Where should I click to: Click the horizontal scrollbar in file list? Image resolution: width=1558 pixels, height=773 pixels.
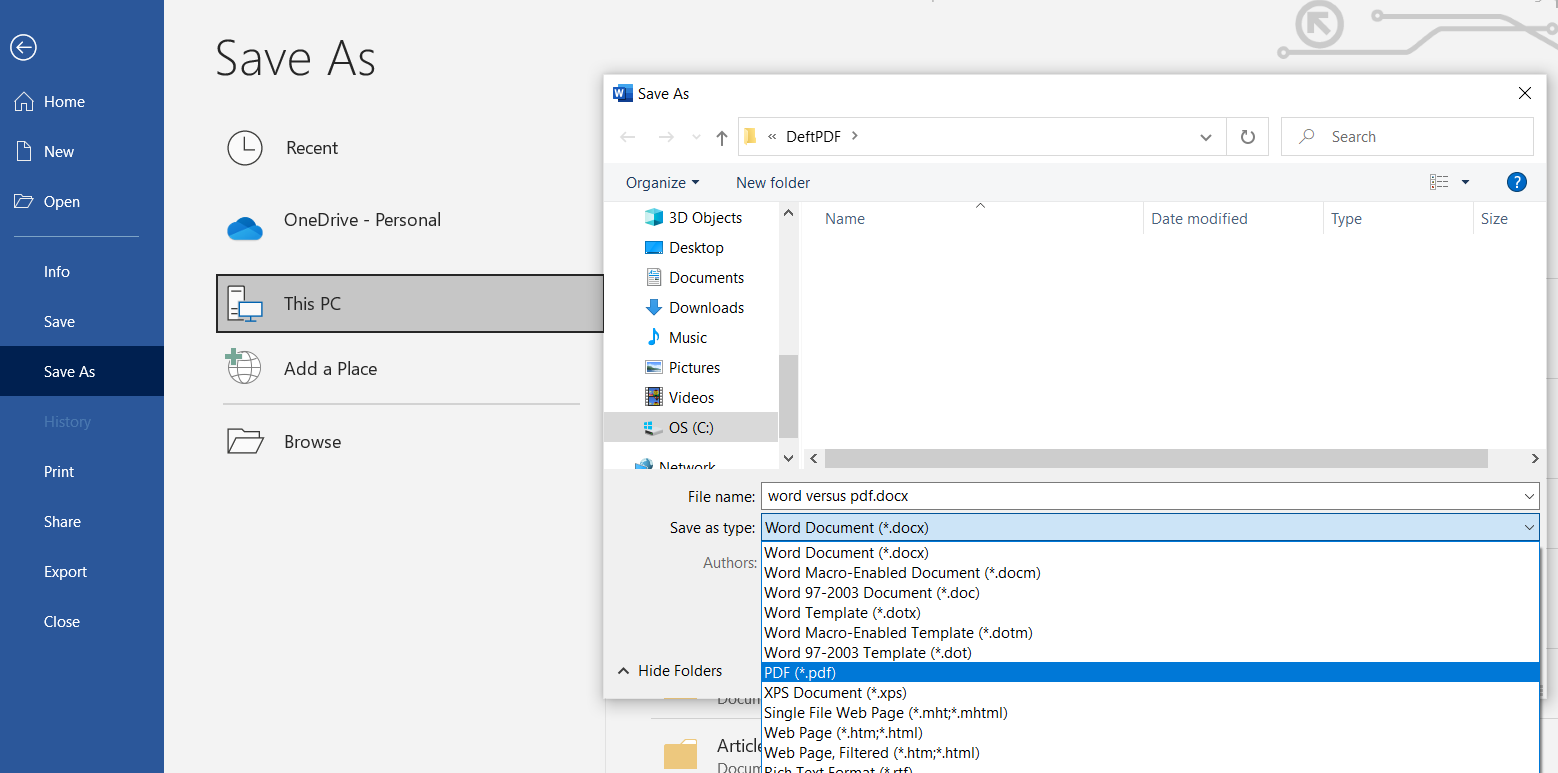1156,458
